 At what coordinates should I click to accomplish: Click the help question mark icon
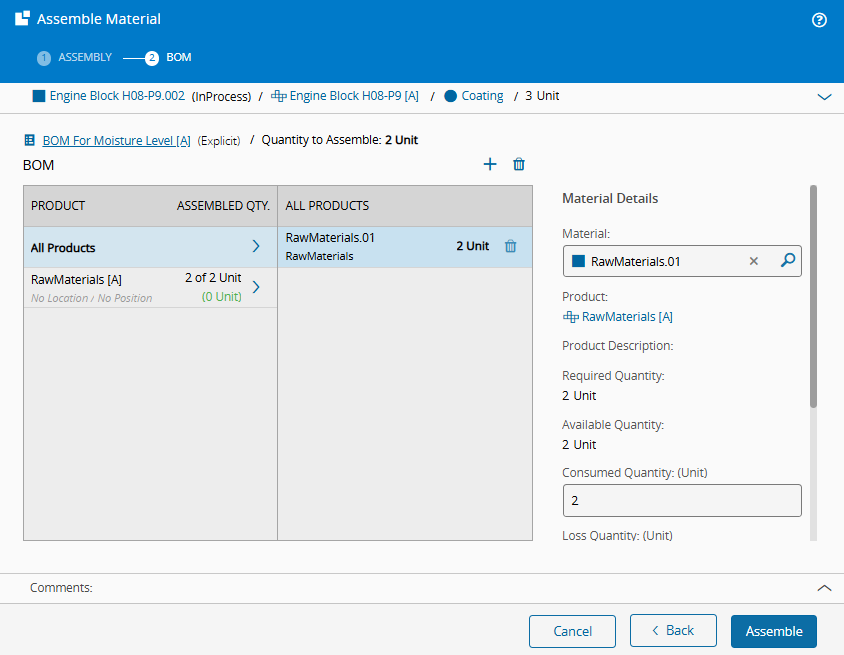click(x=819, y=20)
